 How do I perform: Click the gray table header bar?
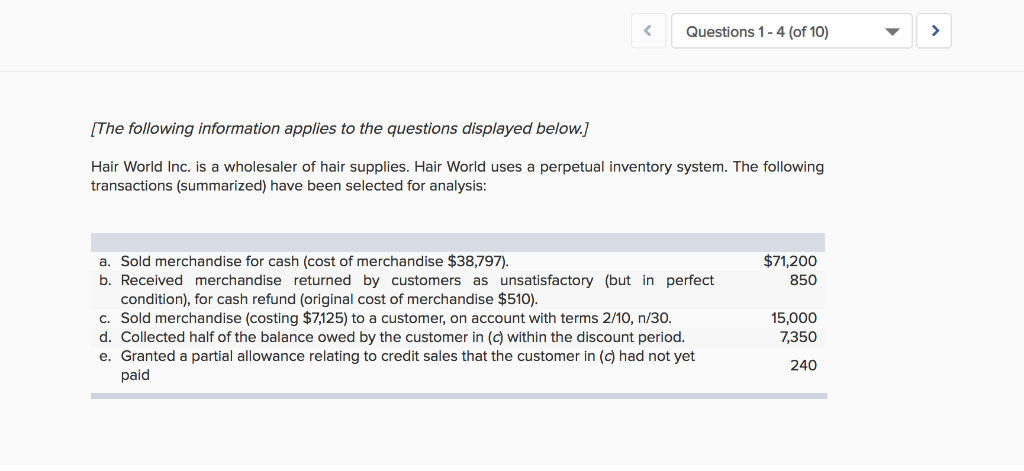coord(457,242)
